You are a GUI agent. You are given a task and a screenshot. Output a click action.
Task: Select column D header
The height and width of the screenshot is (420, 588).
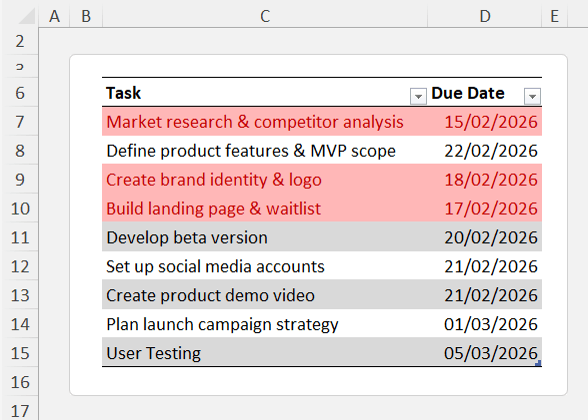click(484, 16)
